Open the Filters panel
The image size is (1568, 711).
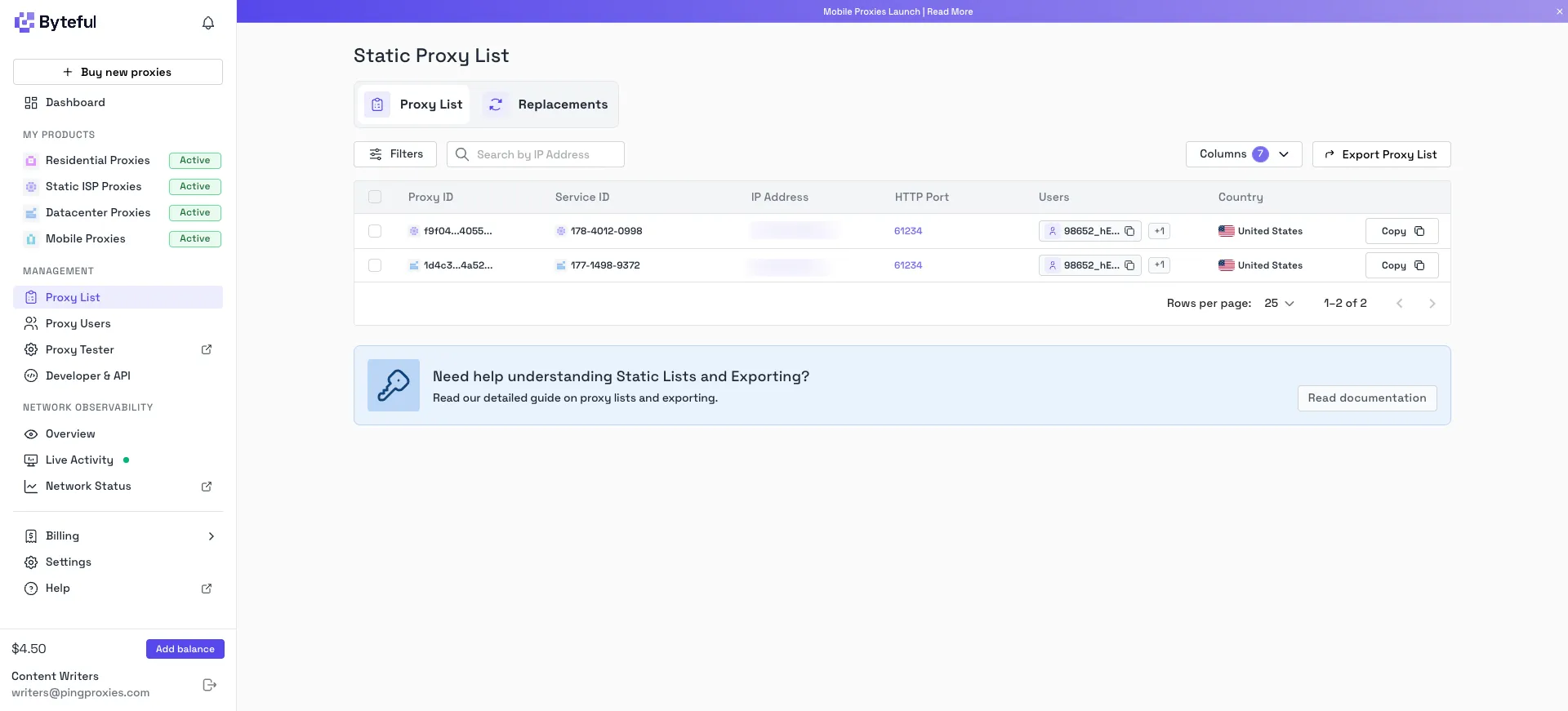tap(395, 154)
